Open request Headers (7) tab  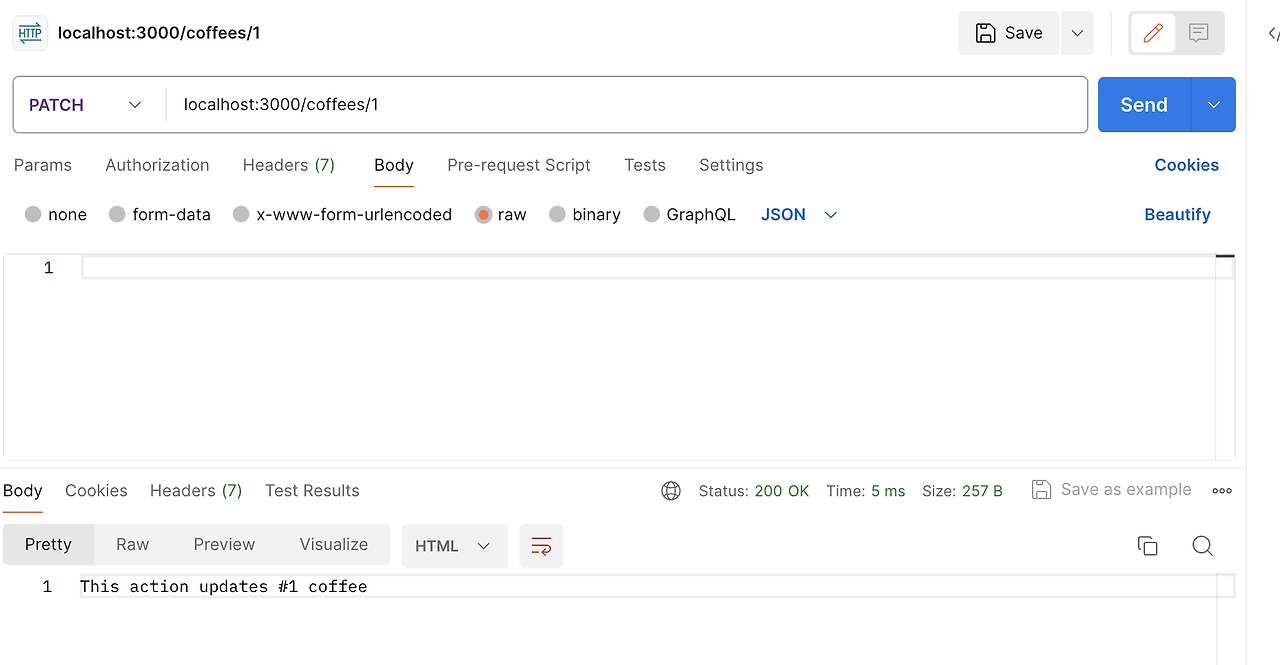pos(289,165)
